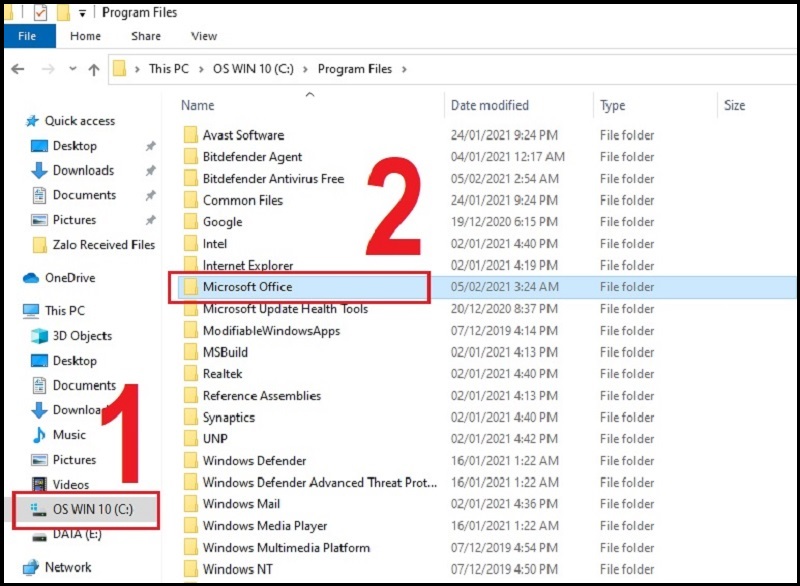Select OS WIN 10 (C:) drive in sidebar

point(92,510)
